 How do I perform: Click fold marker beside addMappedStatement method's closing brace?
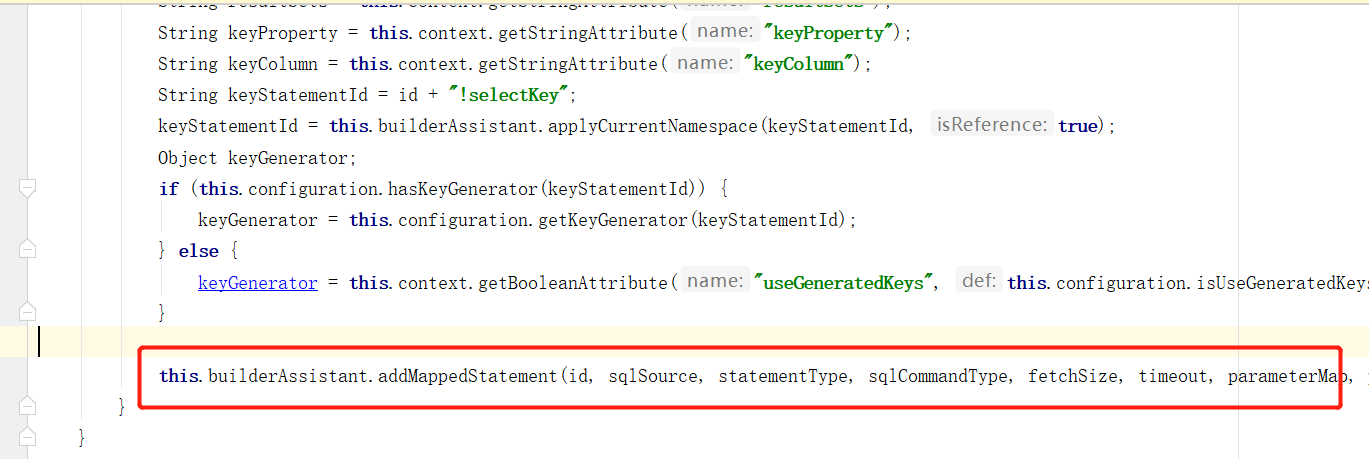(28, 407)
